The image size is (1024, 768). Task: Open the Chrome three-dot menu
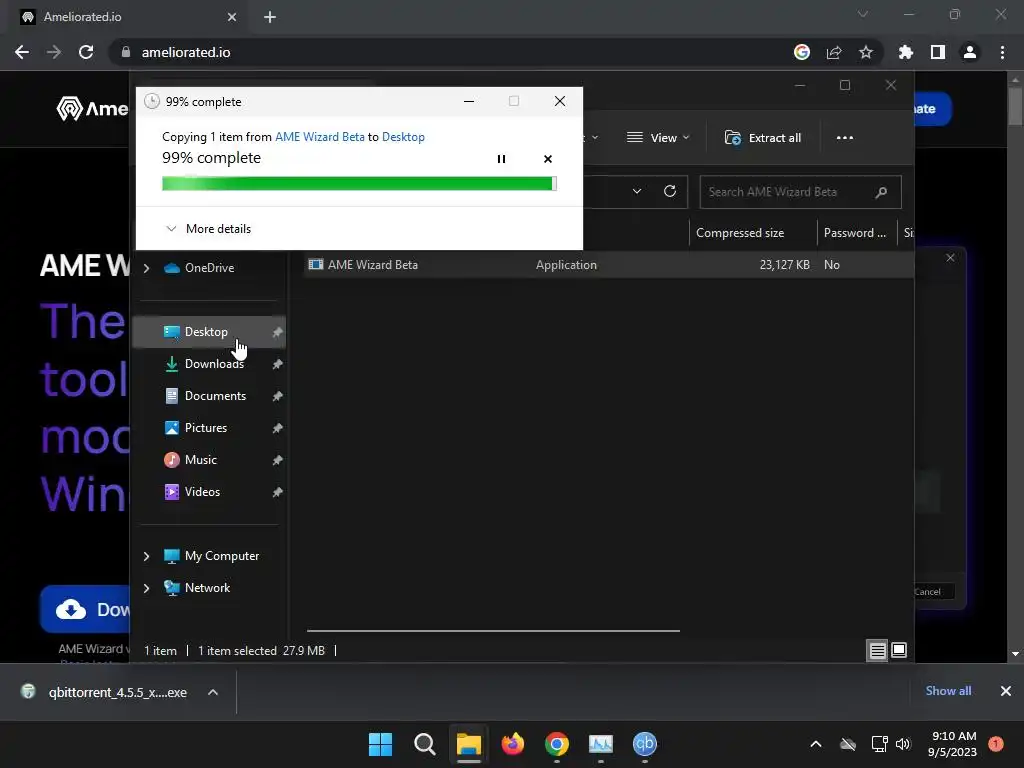click(1002, 52)
